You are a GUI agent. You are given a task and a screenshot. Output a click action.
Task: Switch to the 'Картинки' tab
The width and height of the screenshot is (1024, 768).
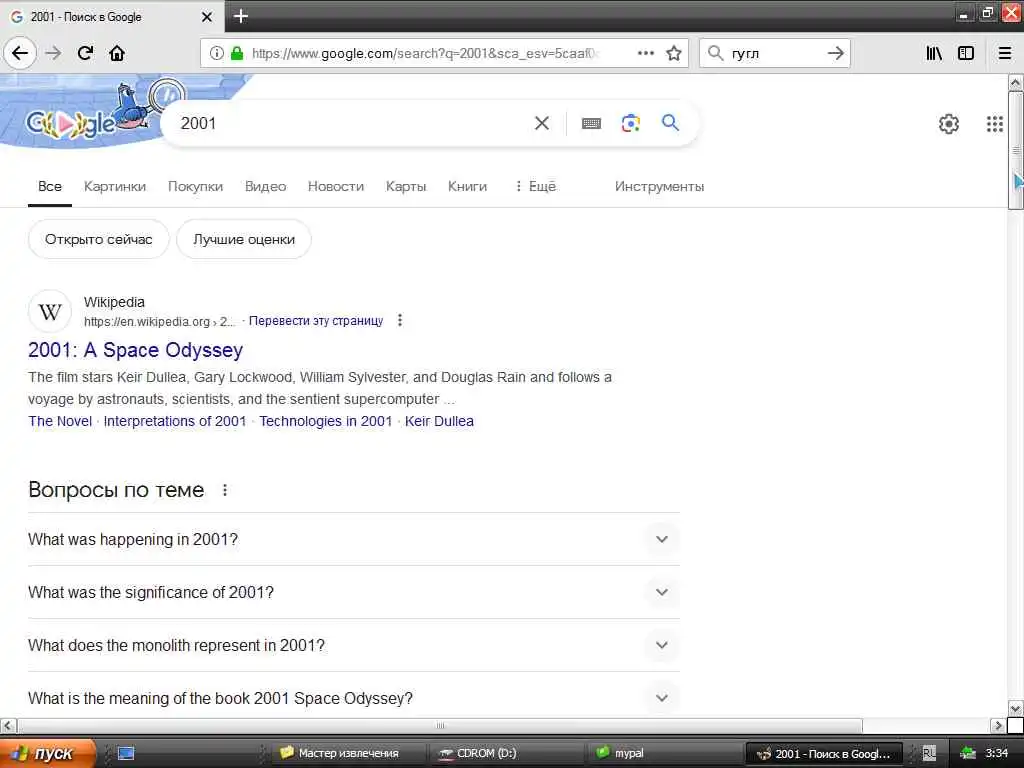[115, 186]
